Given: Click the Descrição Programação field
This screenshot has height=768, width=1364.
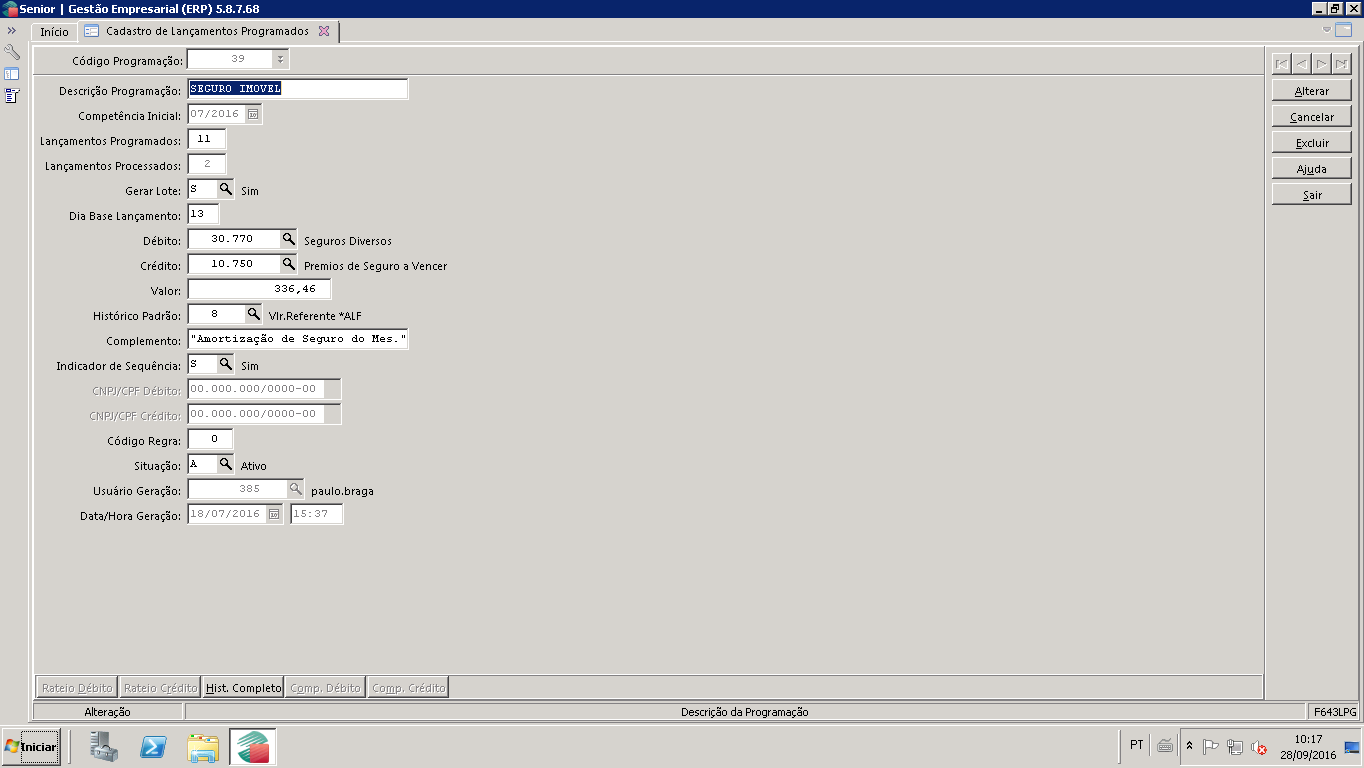Looking at the screenshot, I should (298, 88).
